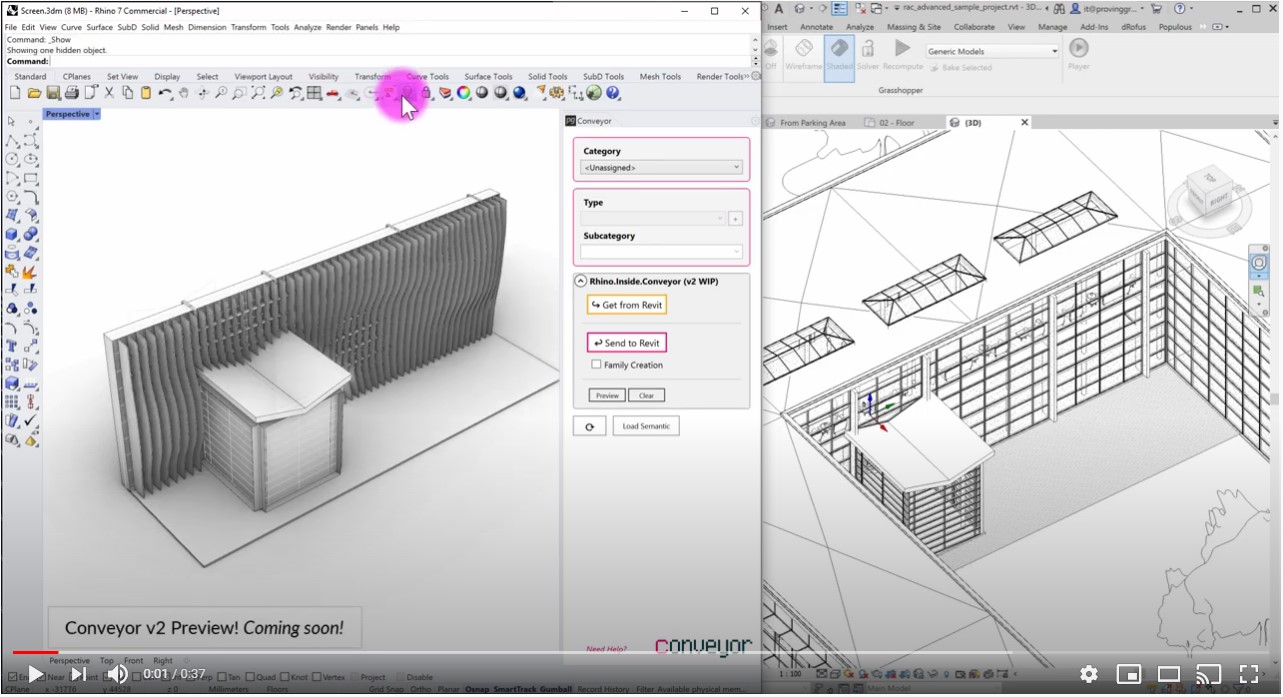Click the Preview button in Conveyor
1283x697 pixels.
click(607, 395)
